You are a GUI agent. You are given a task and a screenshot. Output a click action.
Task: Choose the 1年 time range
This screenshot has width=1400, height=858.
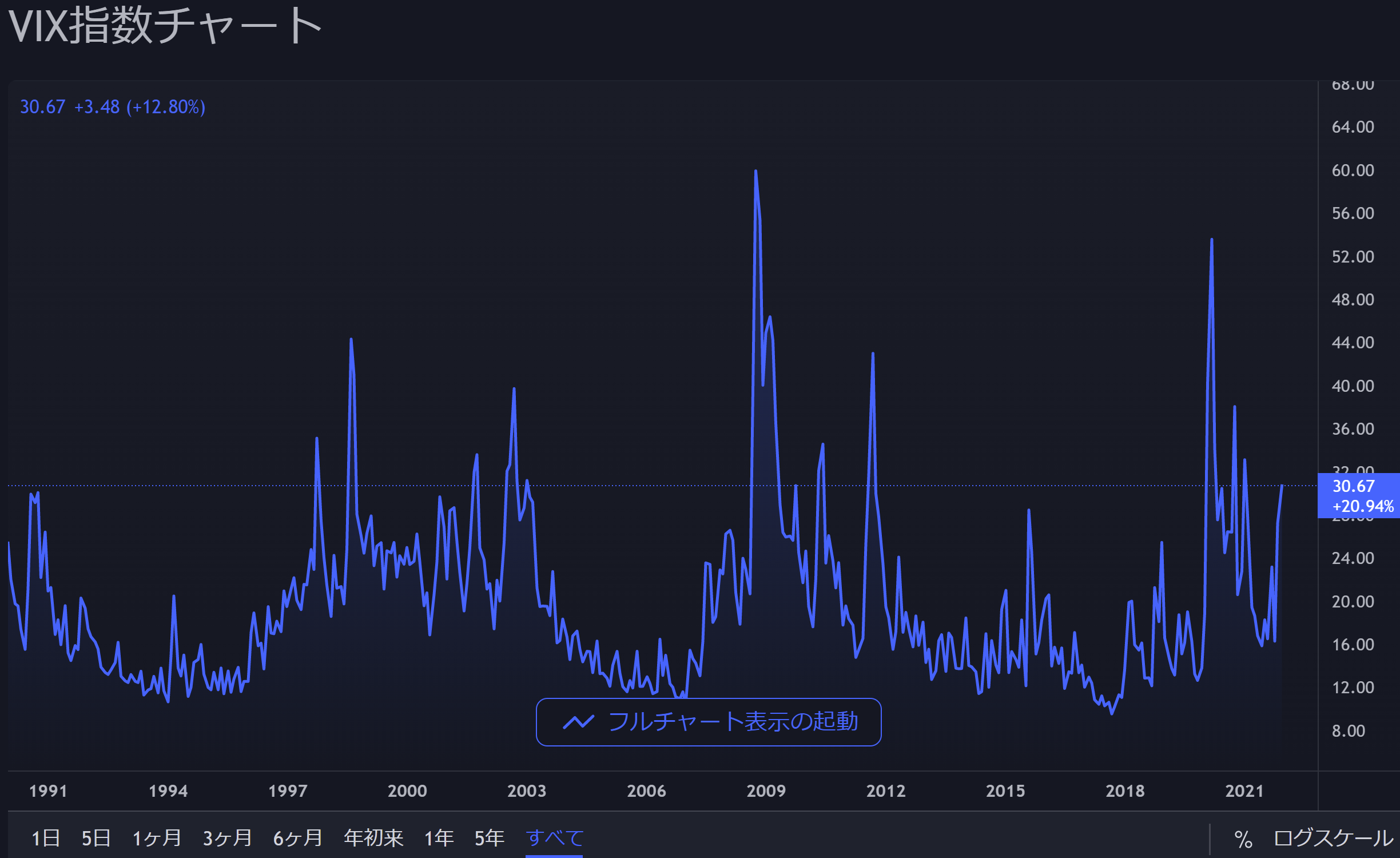coord(439,838)
